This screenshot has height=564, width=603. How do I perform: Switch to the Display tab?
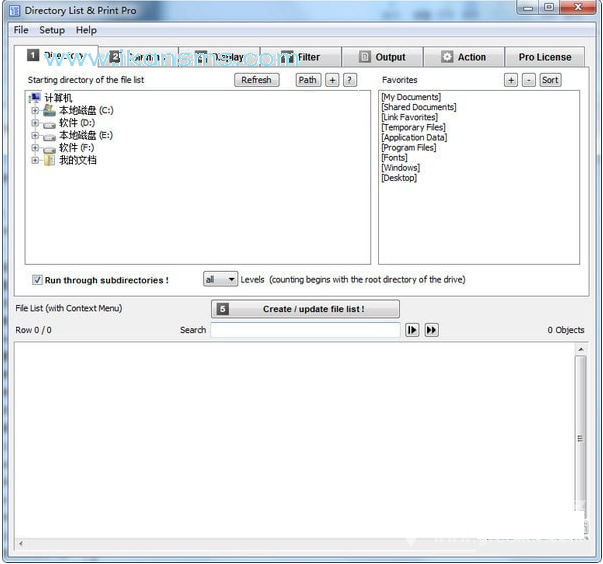coord(219,57)
